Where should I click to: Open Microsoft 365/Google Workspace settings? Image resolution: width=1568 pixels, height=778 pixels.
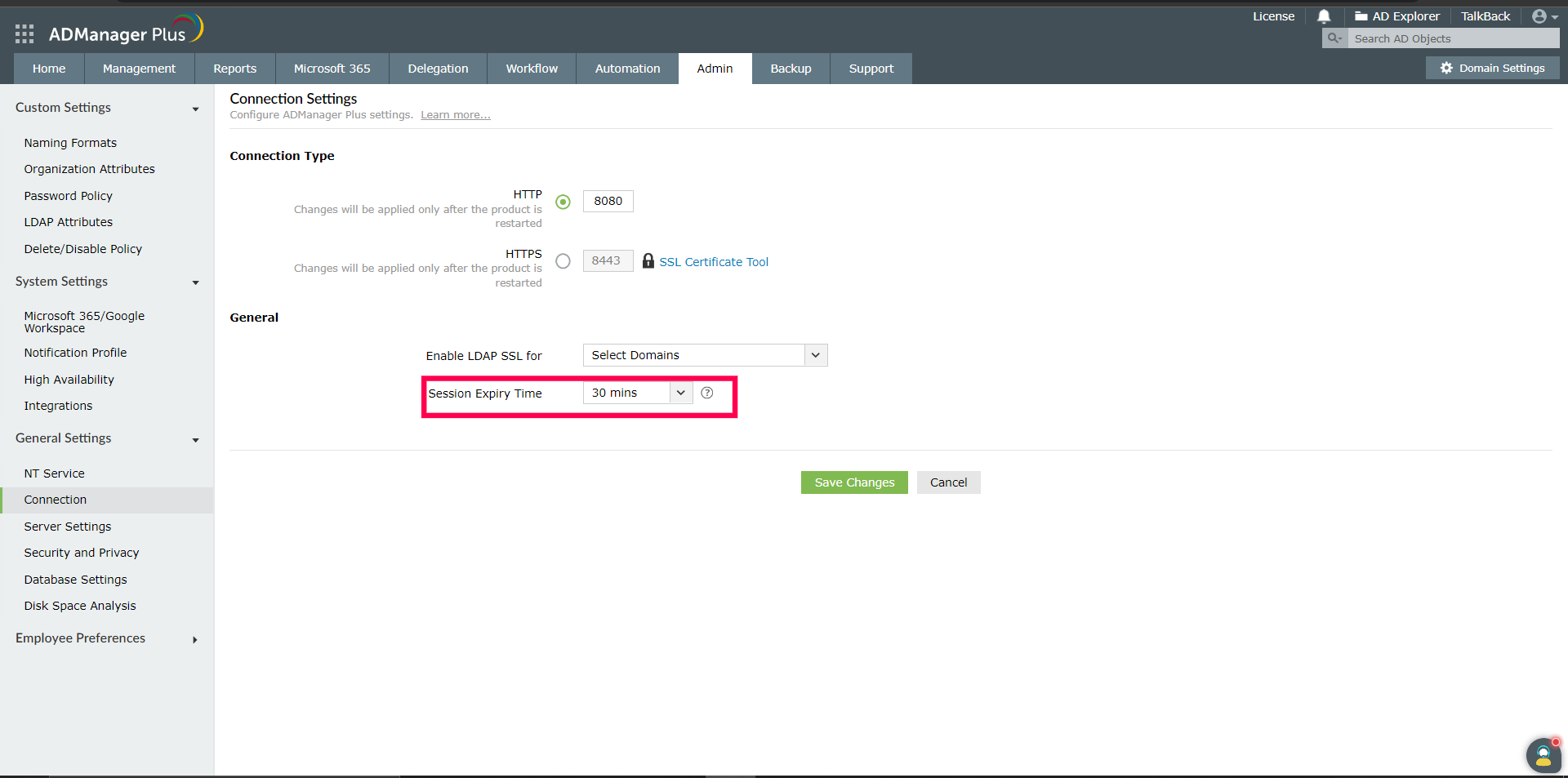[x=84, y=322]
